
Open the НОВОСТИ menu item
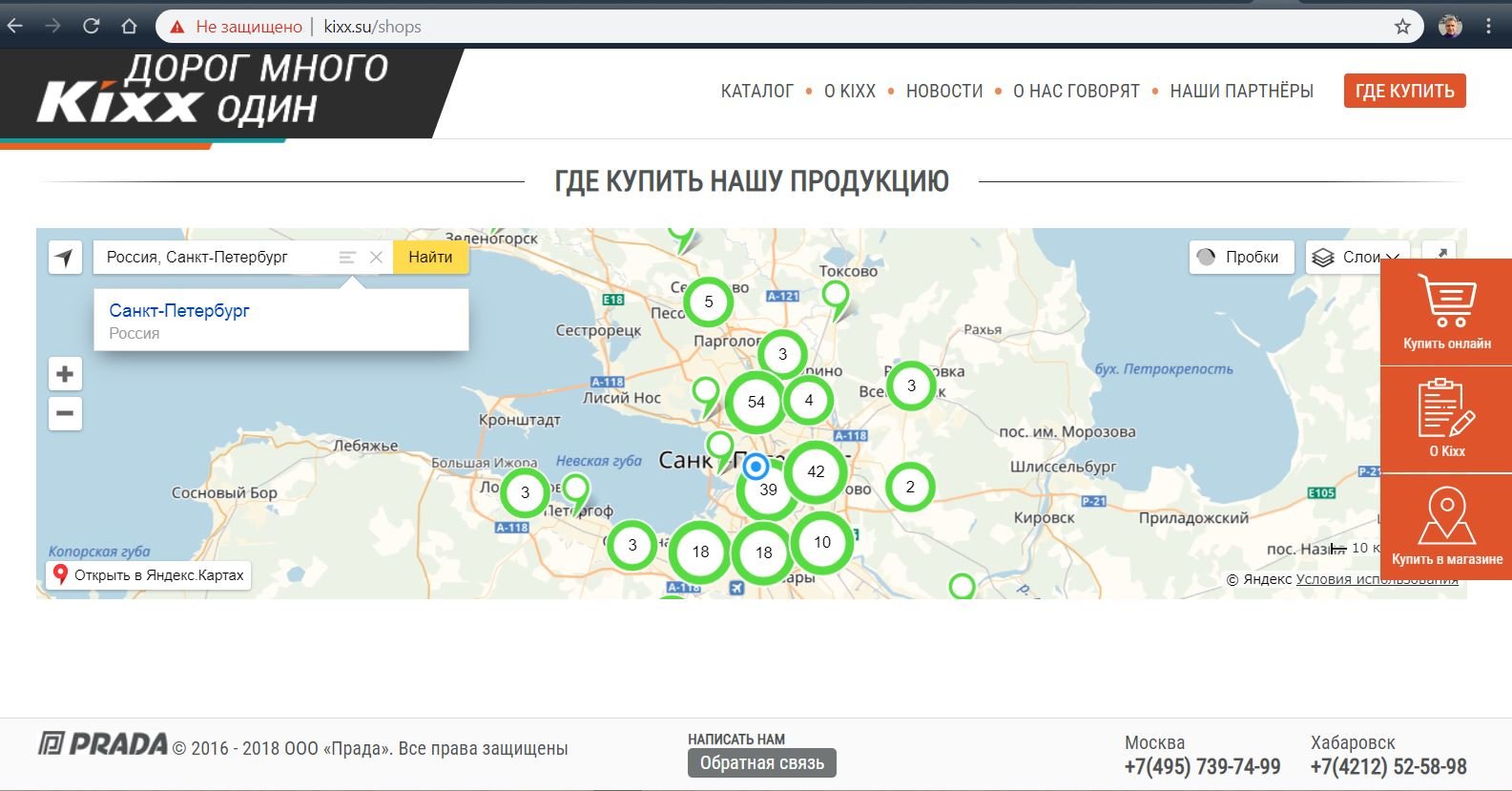tap(943, 91)
